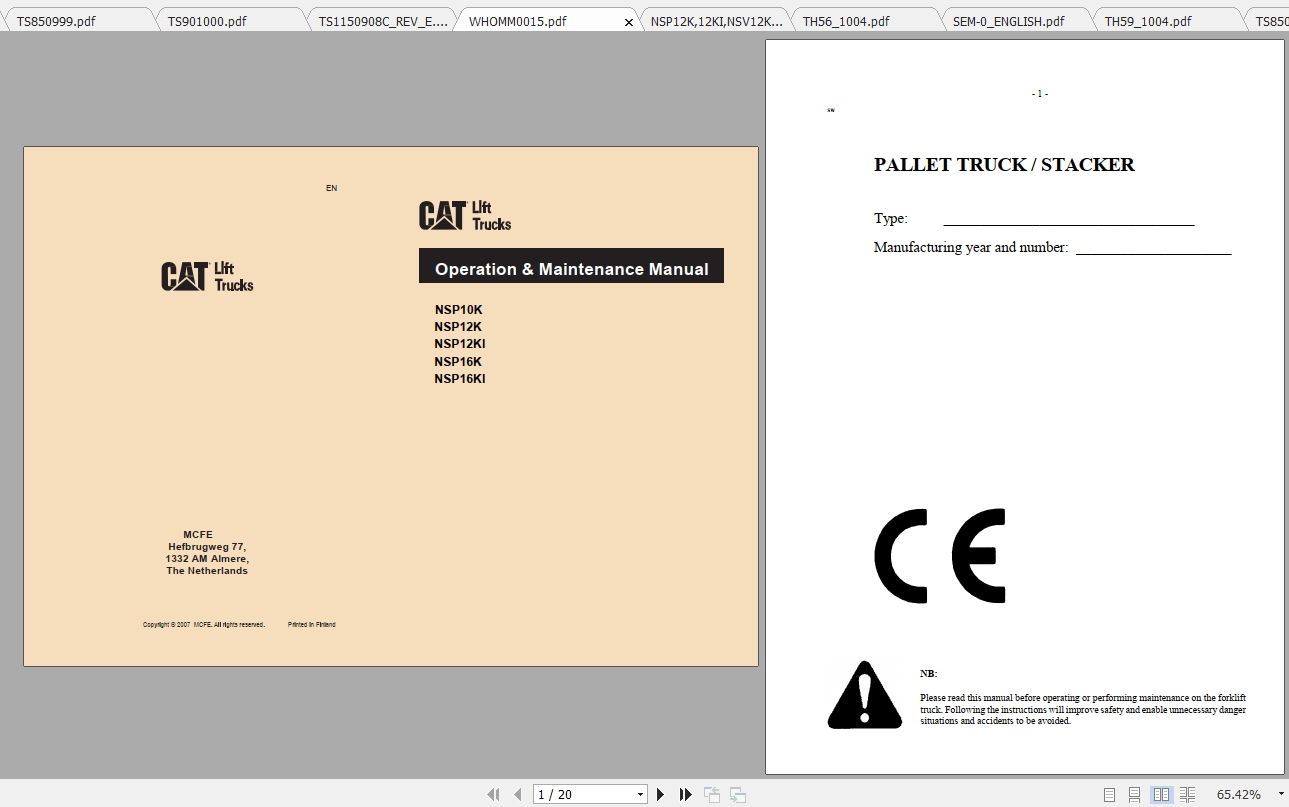1289x807 pixels.
Task: Open the NSP12K,12KI,NSV12K tab
Action: [716, 20]
